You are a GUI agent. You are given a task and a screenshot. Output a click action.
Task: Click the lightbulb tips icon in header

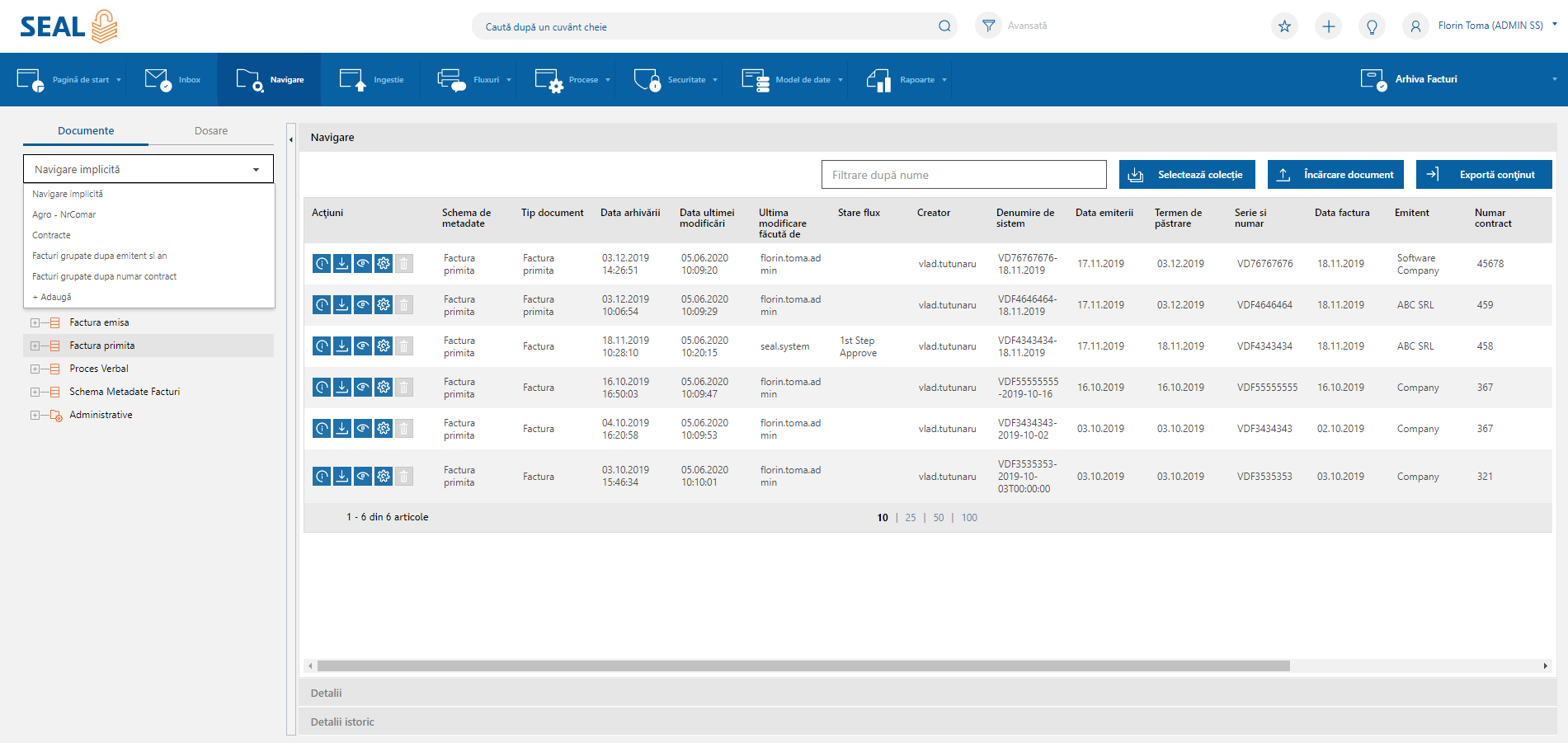coord(1372,26)
